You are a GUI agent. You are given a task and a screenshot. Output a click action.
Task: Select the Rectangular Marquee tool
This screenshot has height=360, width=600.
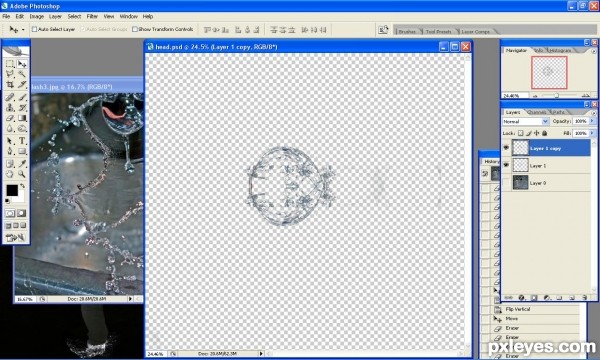(x=10, y=64)
